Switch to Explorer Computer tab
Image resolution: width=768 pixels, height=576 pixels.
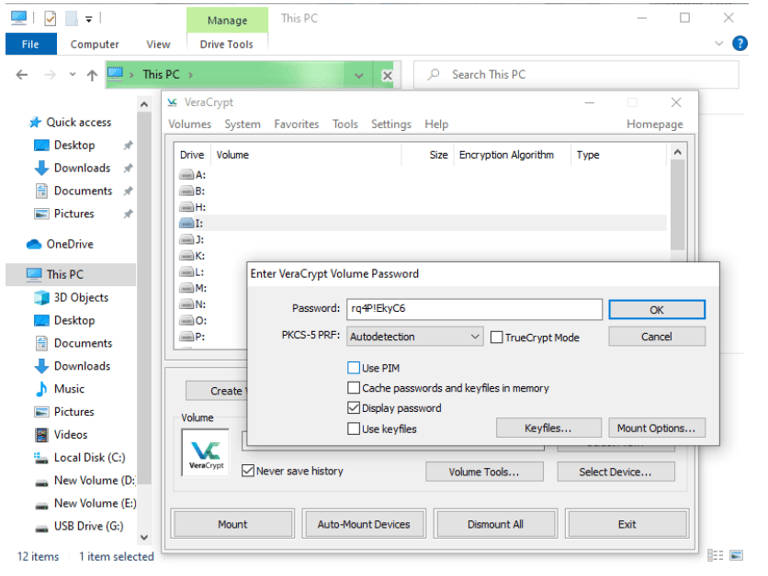(x=95, y=44)
